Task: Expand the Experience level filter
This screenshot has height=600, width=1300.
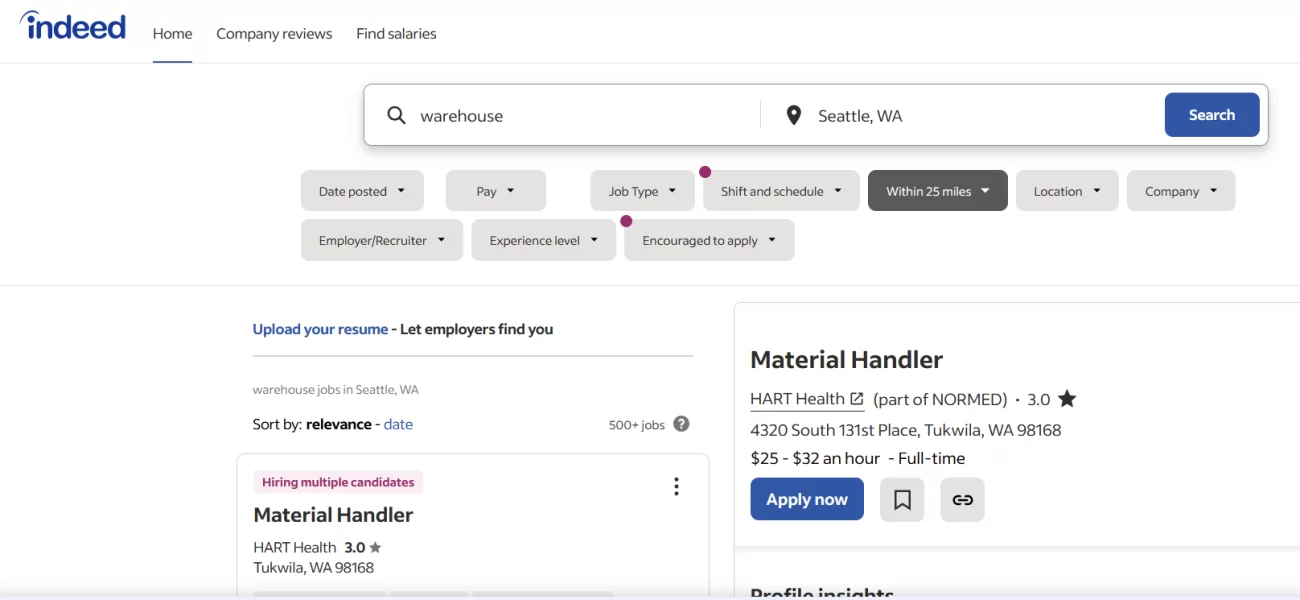Action: pos(544,240)
